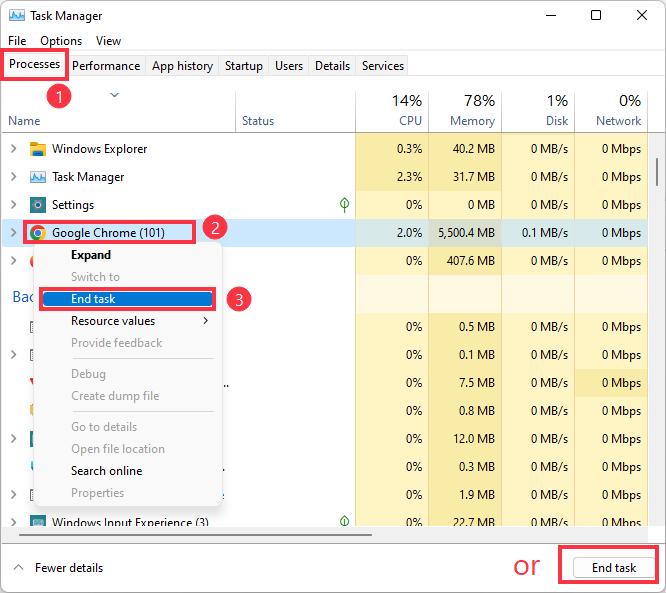Click the green leaf icon beside Settings
Screen dimensions: 666x593
[x=344, y=205]
